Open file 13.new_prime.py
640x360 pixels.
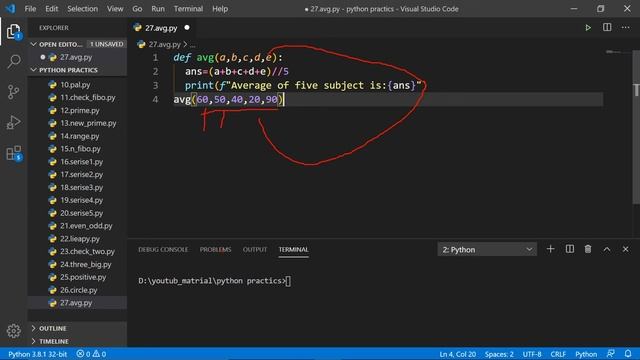point(77,123)
